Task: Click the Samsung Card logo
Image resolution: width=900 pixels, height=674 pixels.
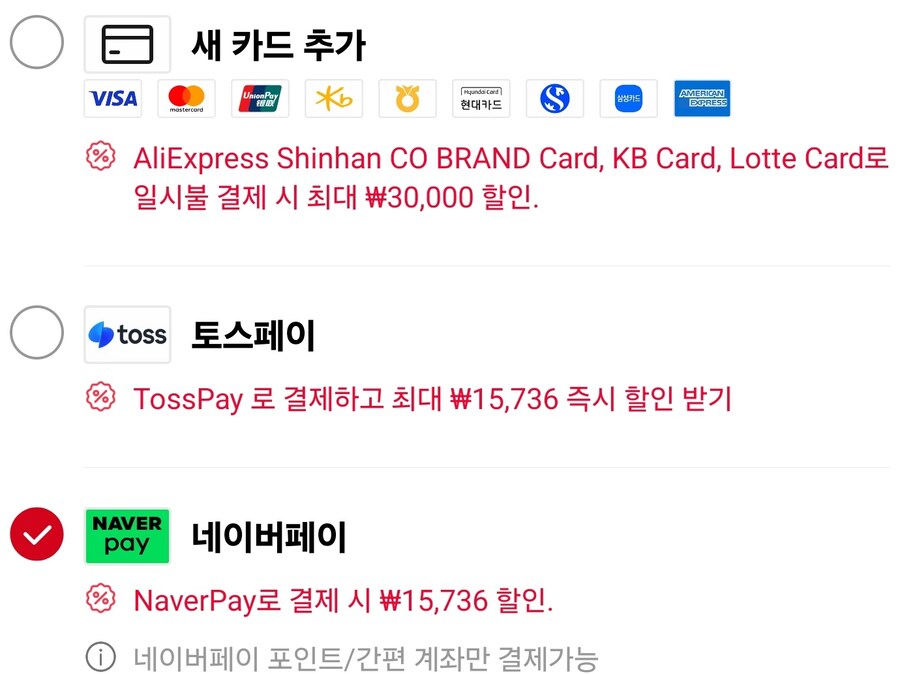Action: (628, 98)
